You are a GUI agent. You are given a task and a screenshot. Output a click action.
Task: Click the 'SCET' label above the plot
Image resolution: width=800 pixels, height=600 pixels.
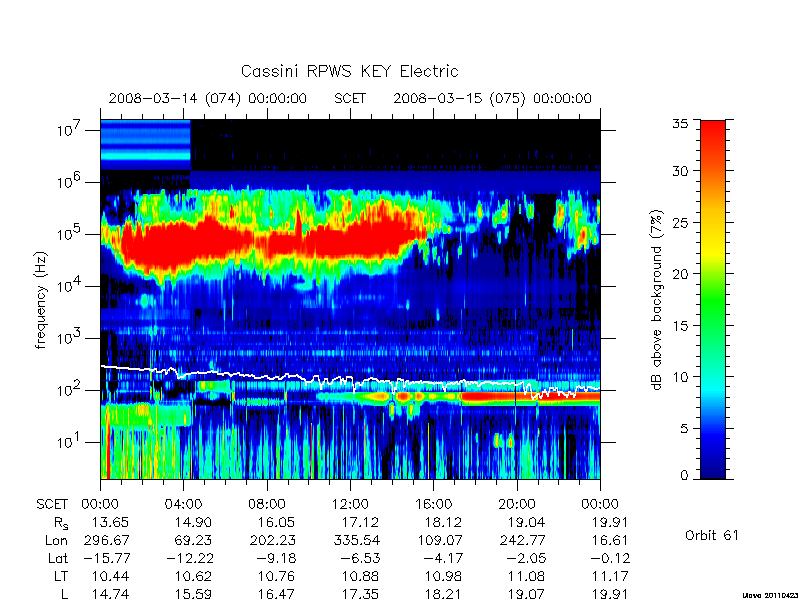tap(350, 98)
